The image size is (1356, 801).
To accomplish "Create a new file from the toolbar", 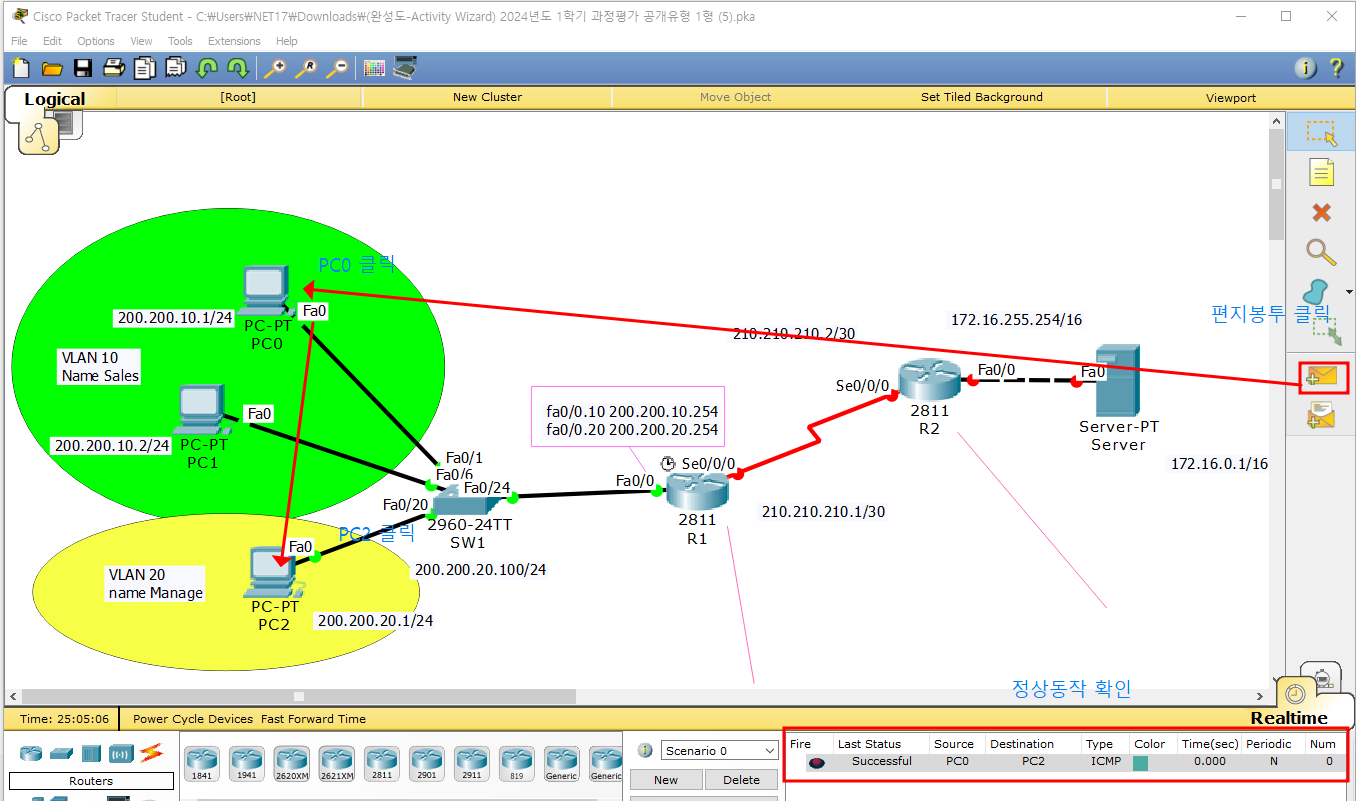I will point(21,68).
